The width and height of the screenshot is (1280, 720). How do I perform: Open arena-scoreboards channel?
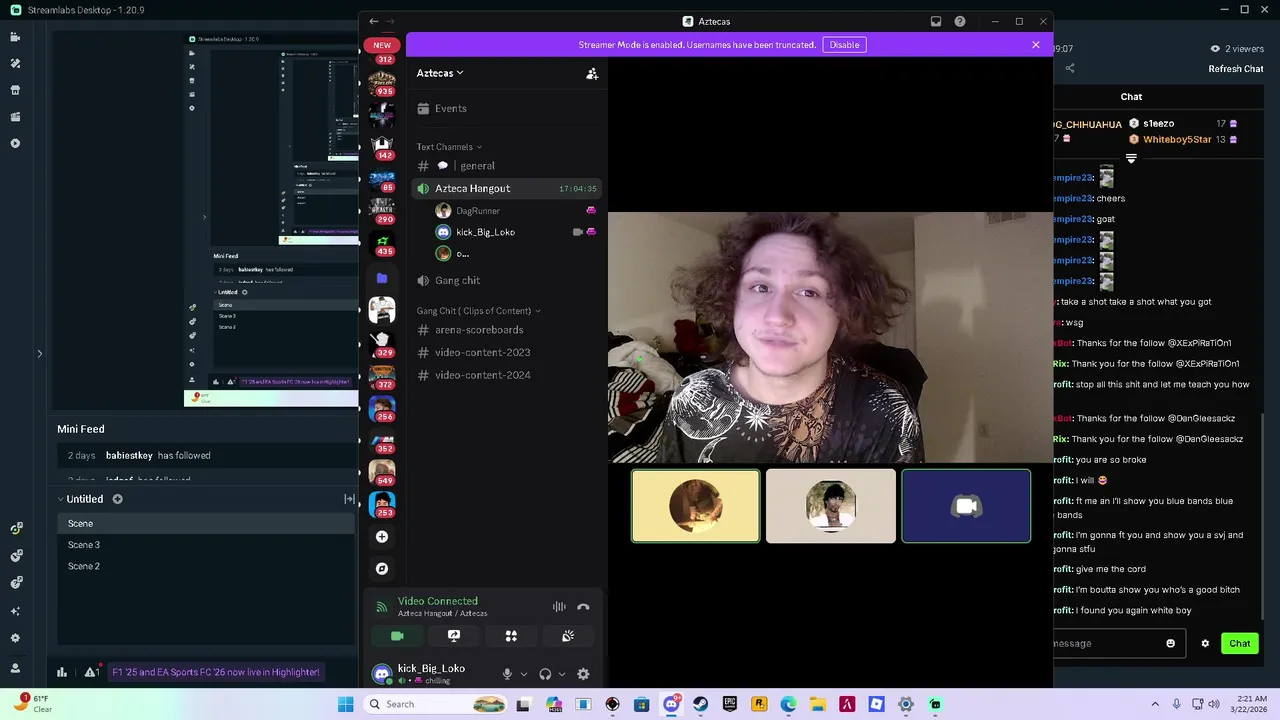(506, 330)
